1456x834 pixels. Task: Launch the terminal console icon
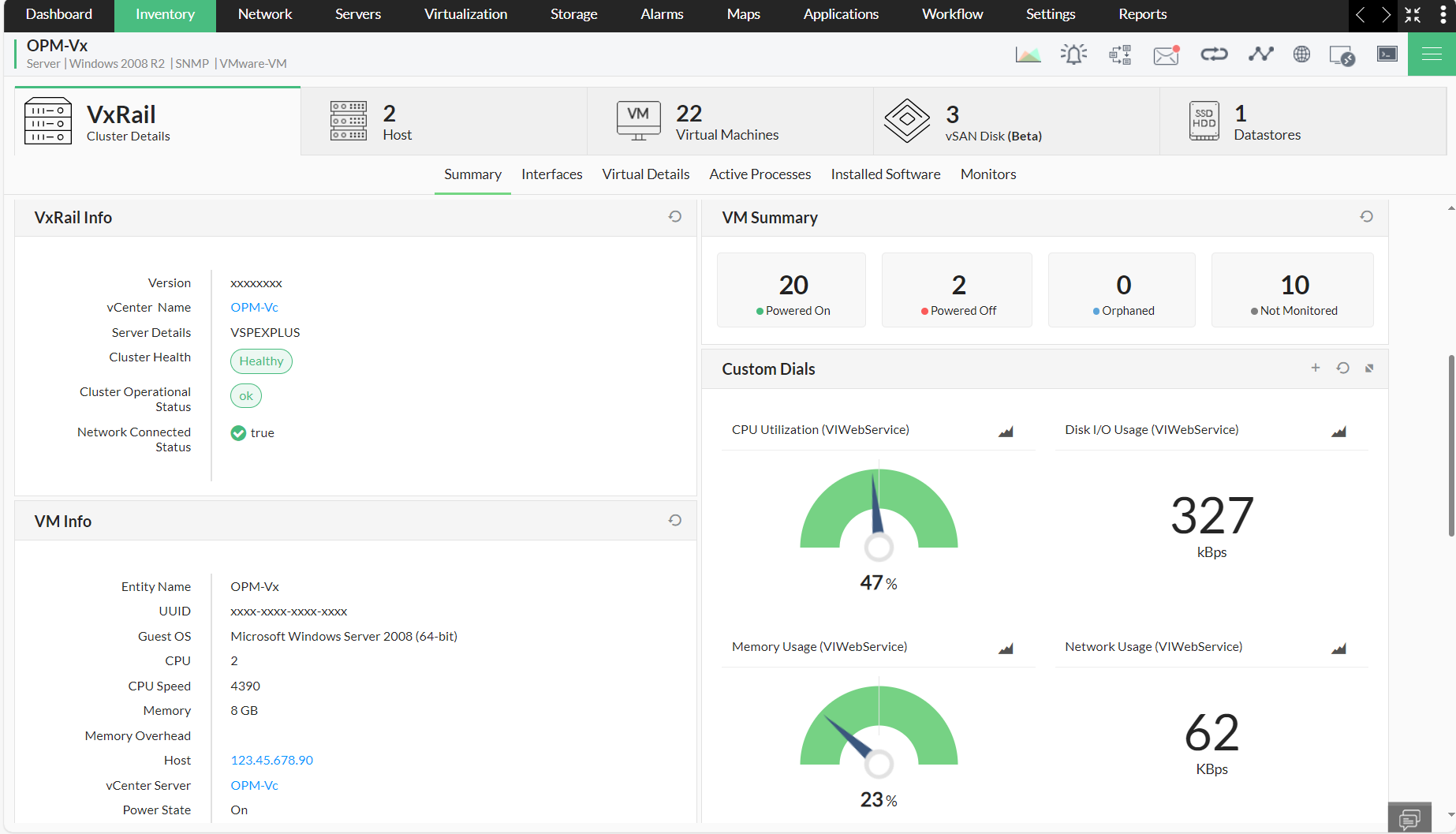click(x=1387, y=54)
